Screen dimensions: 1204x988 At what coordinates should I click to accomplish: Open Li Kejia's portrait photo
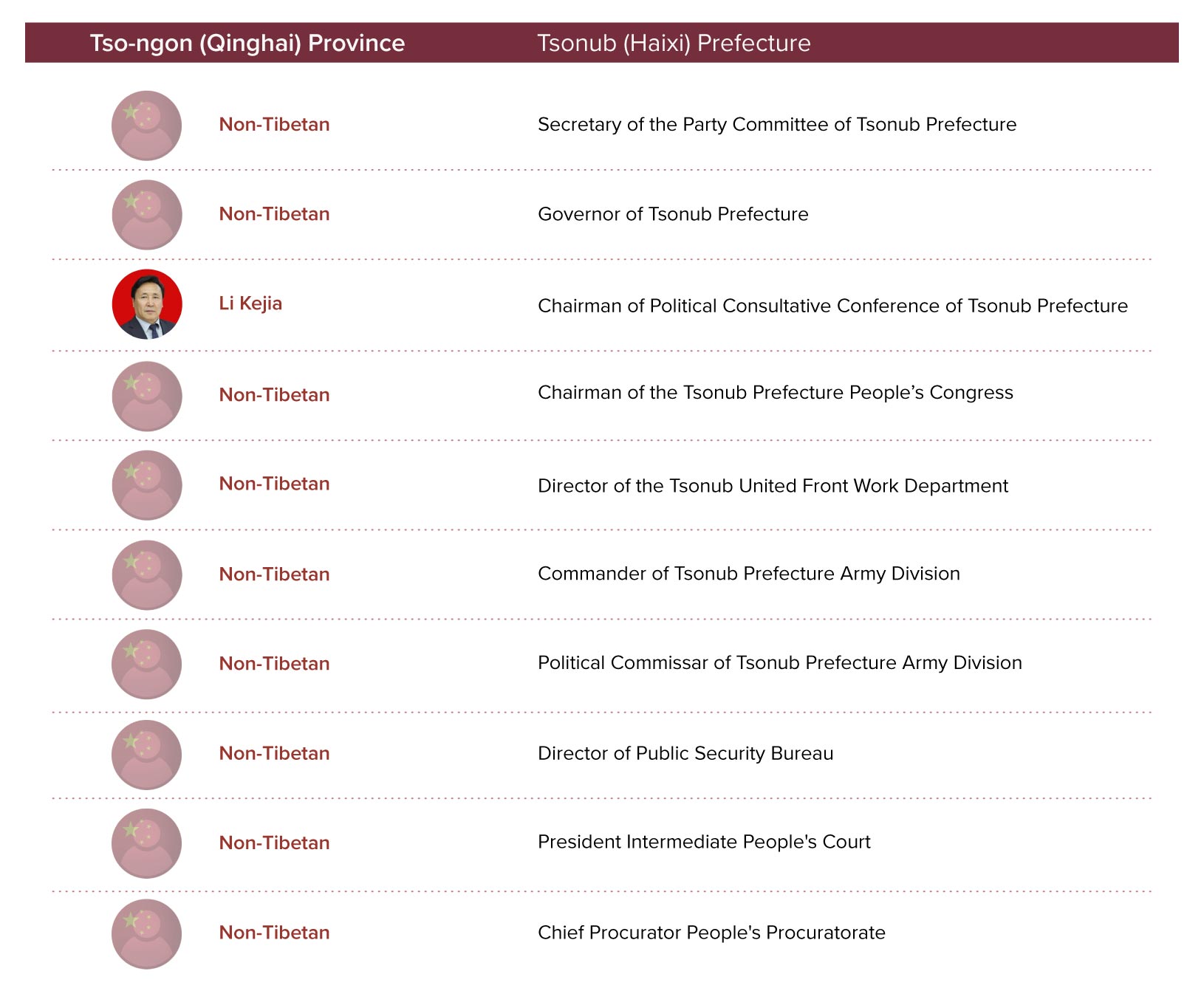[147, 304]
